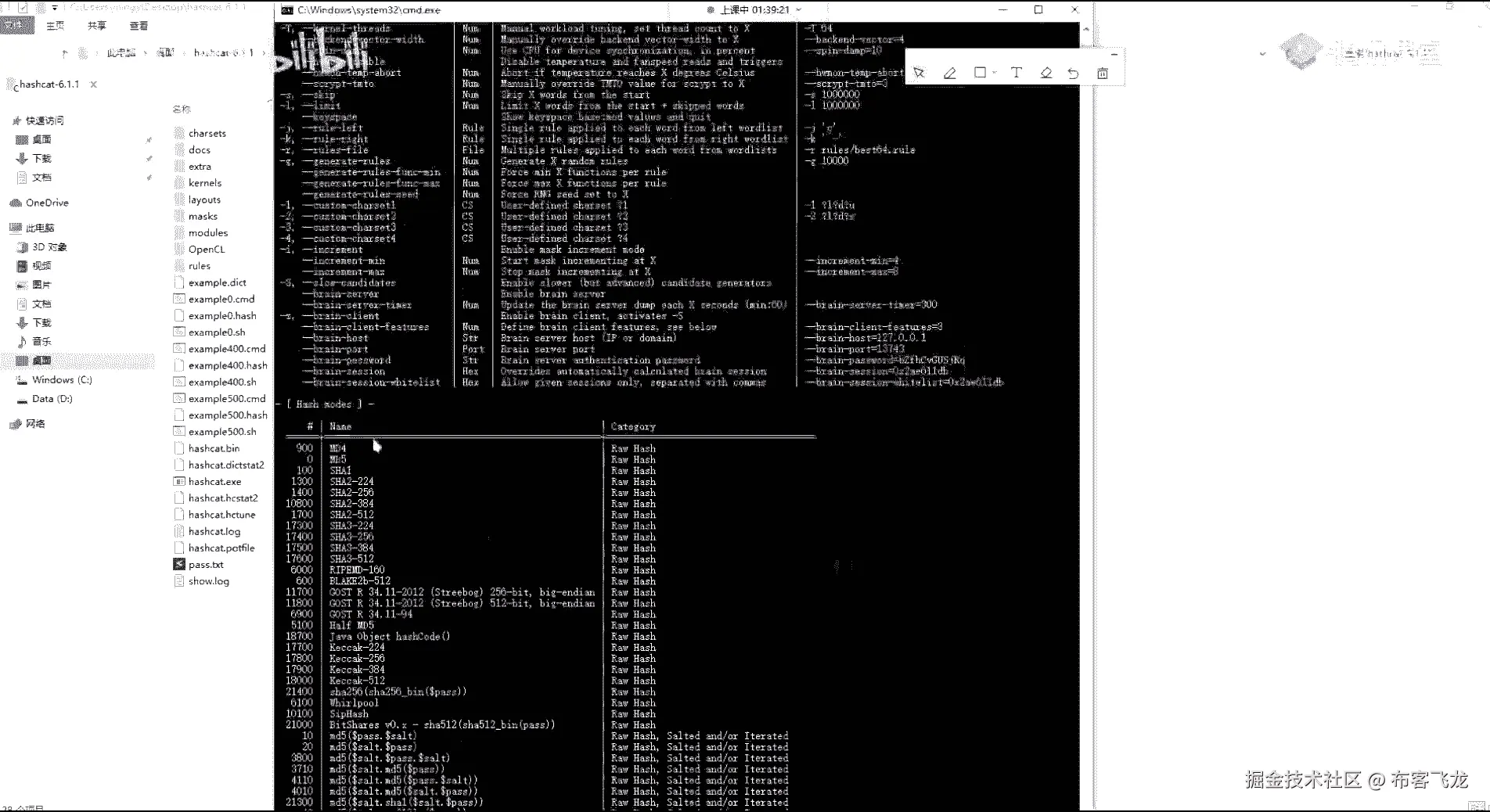The image size is (1490, 812).
Task: Select the example0.hash file
Action: (222, 316)
